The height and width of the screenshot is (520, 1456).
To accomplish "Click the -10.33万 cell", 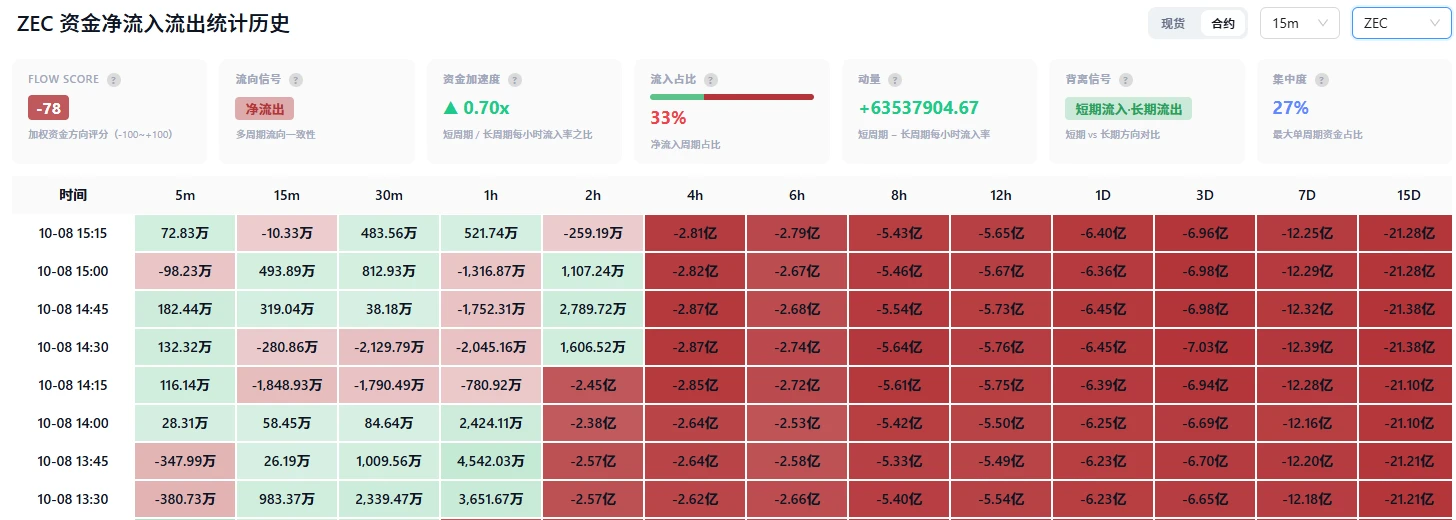I will 287,233.
